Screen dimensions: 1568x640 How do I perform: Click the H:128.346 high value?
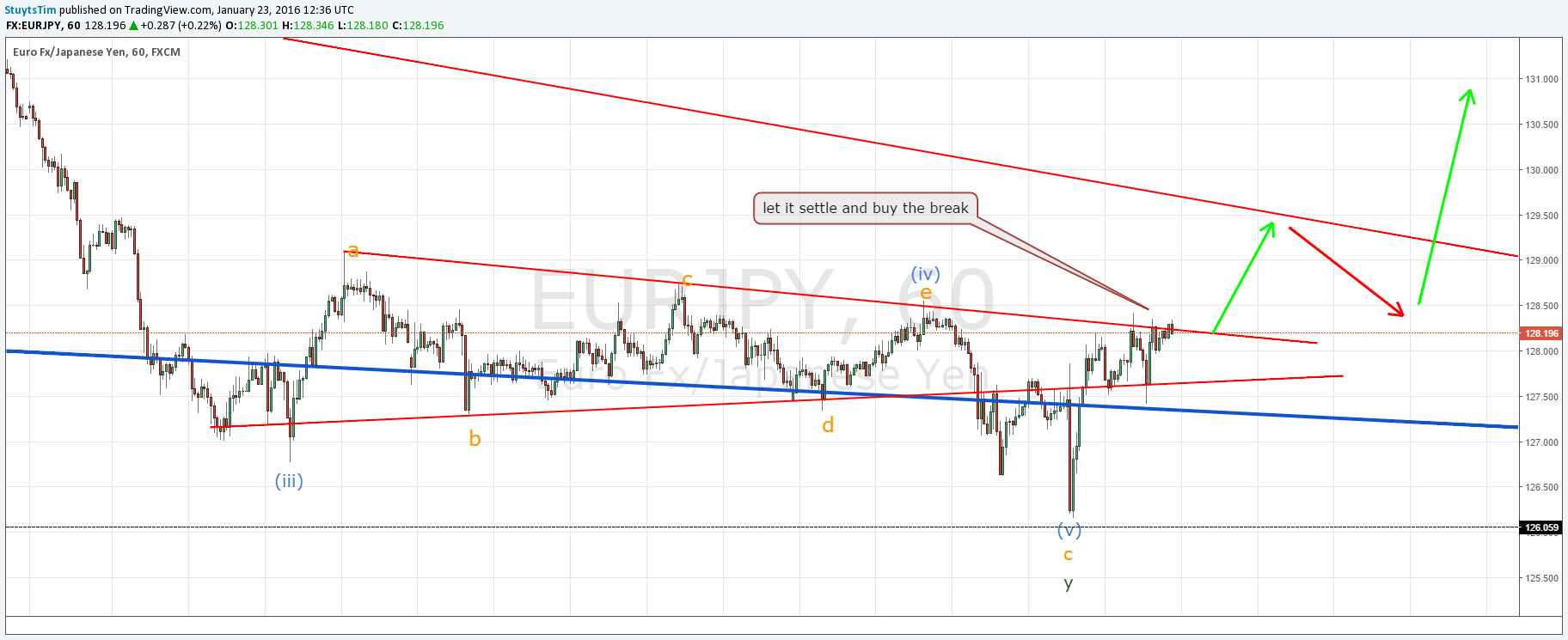click(308, 26)
